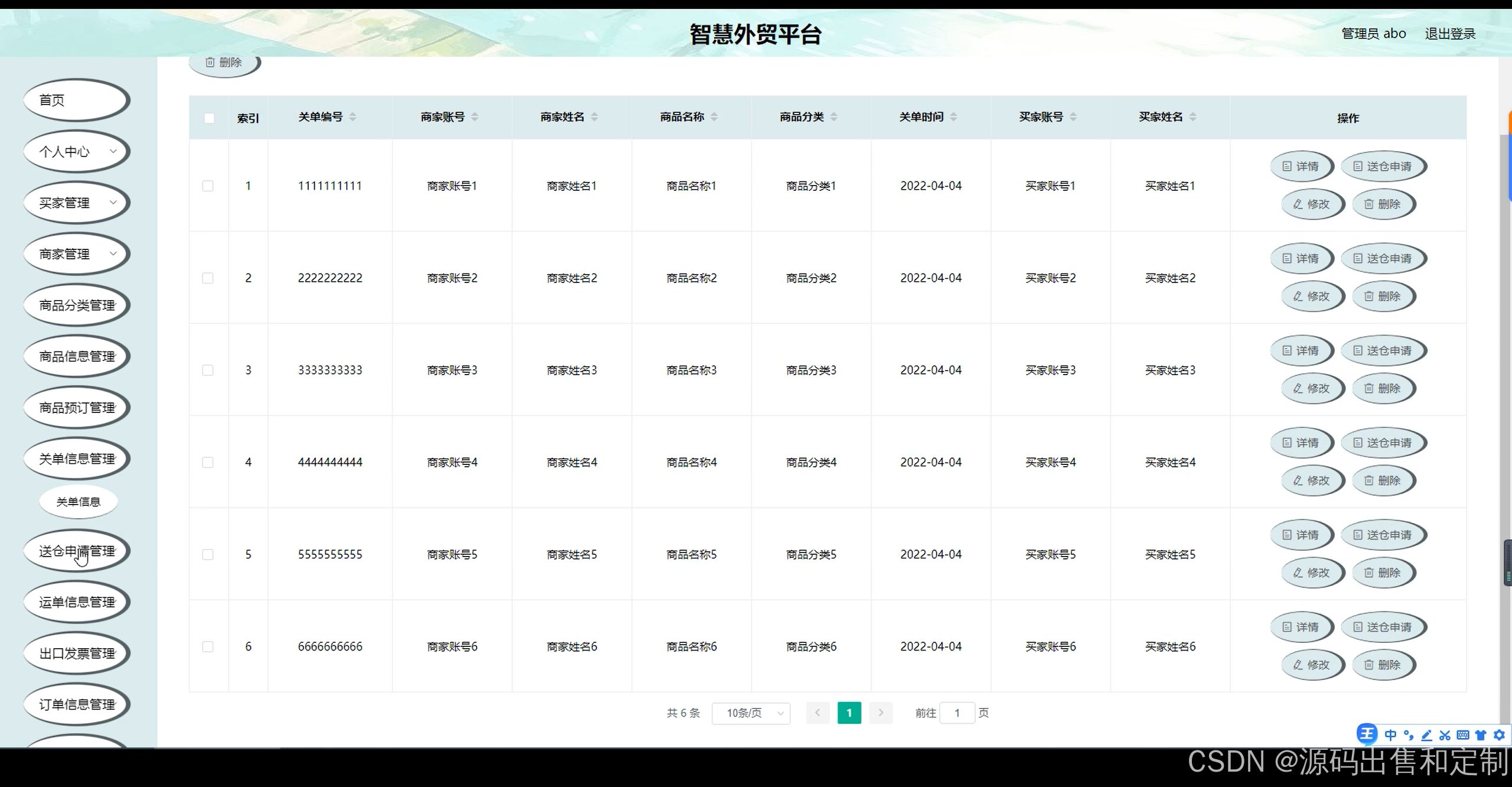
Task: Expand the 商家管理 sidebar menu
Action: tap(76, 254)
